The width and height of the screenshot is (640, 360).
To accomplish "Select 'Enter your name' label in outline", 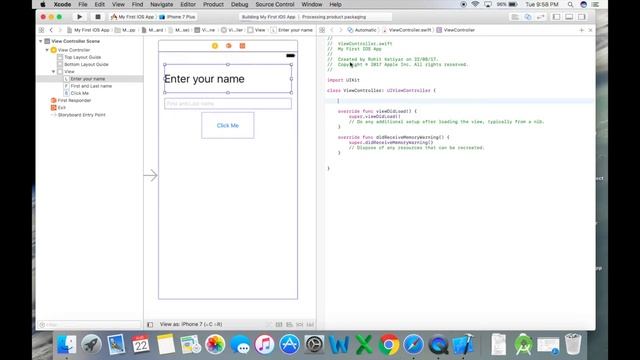I will [88, 79].
